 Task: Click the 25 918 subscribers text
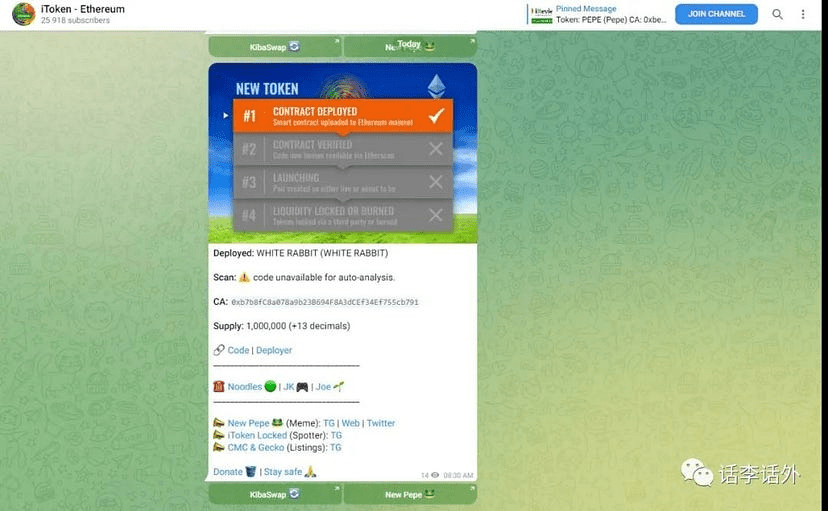76,20
